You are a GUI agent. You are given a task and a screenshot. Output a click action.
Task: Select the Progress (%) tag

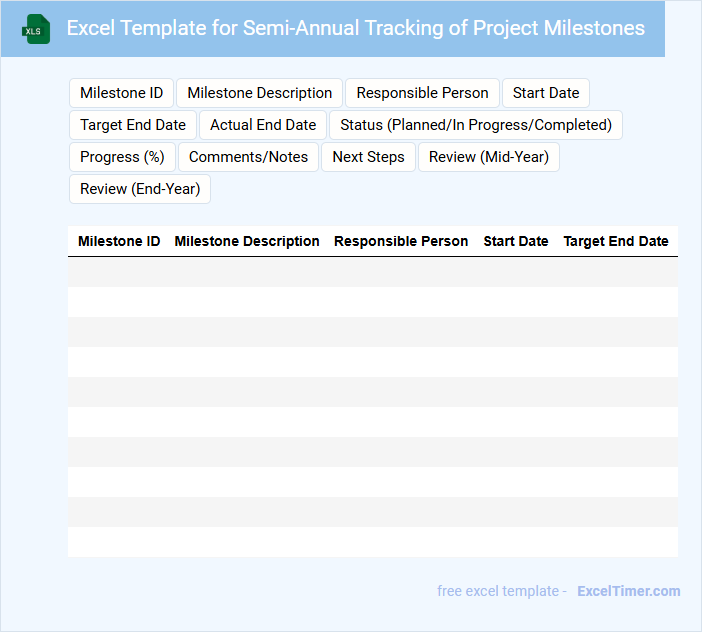pyautogui.click(x=122, y=157)
